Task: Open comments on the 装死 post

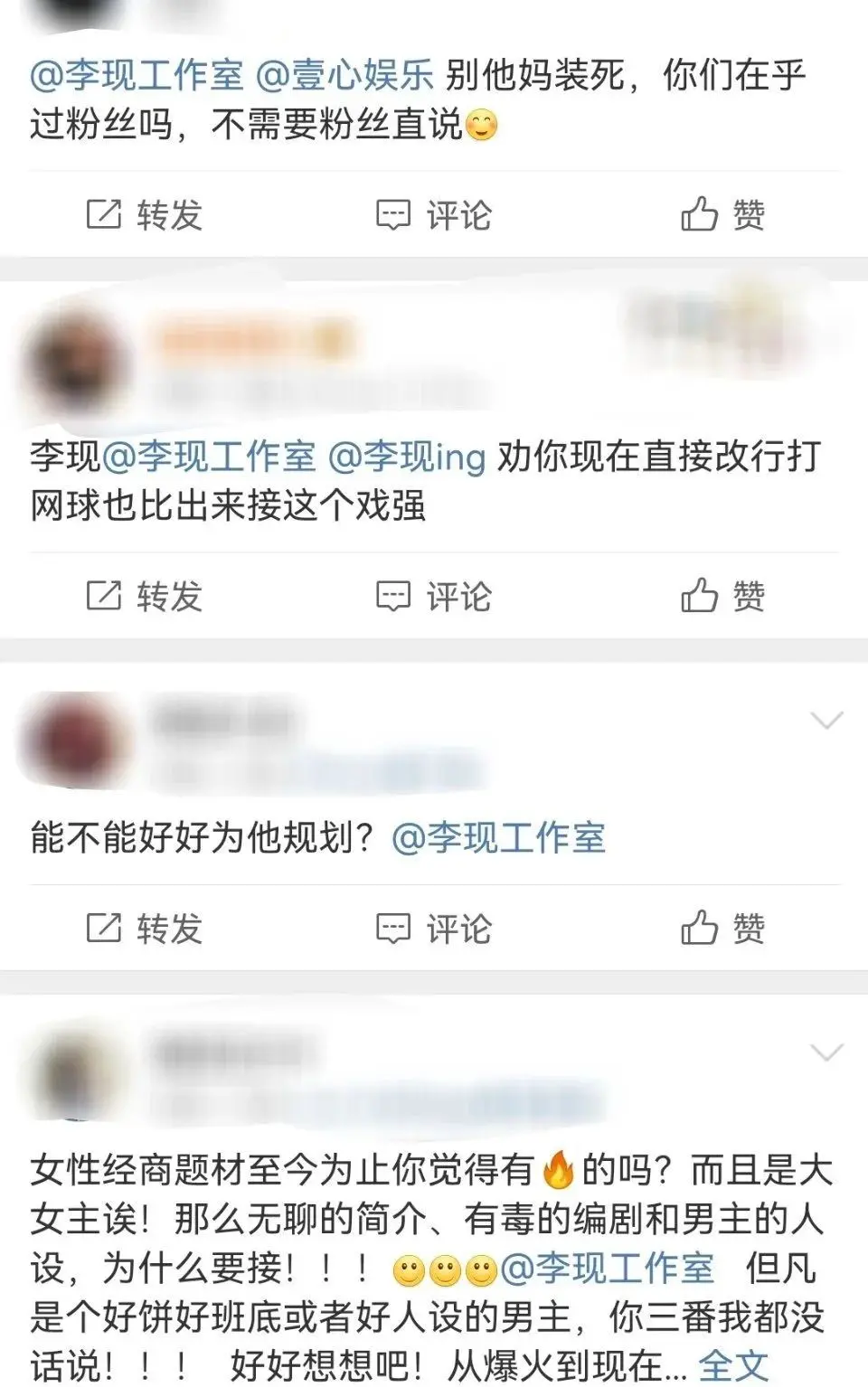Action: pos(434,215)
